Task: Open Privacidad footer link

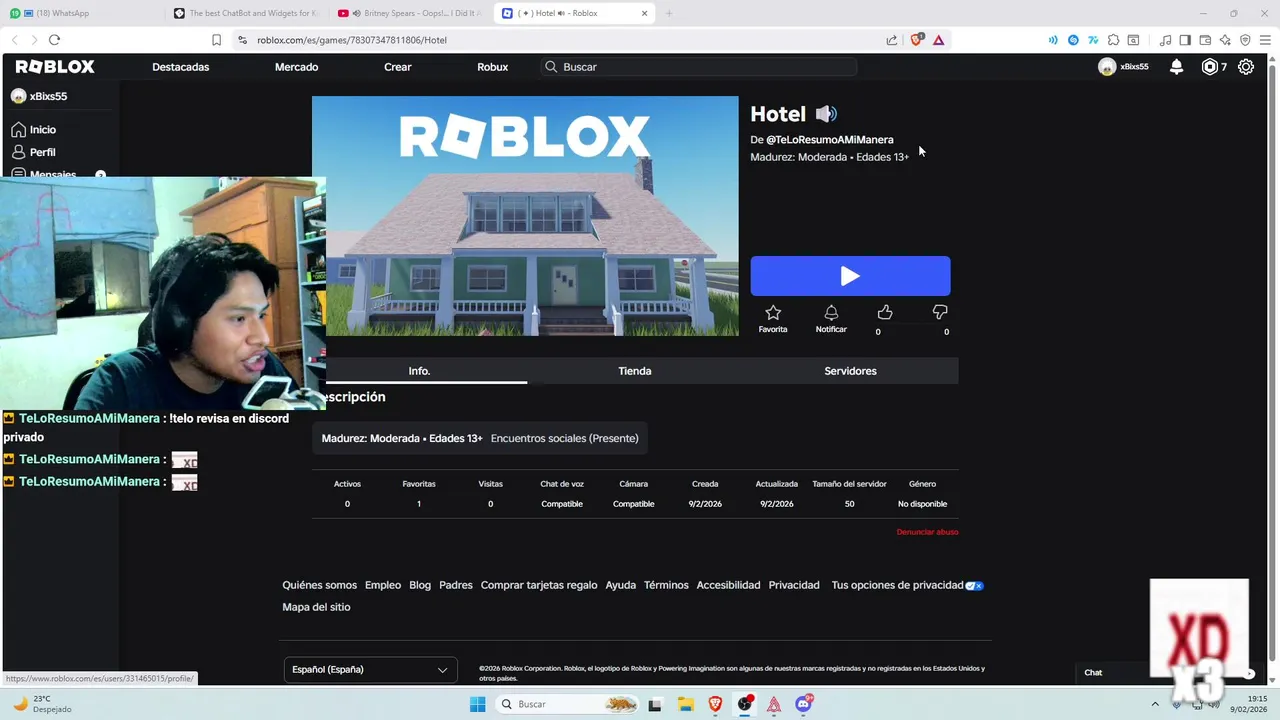Action: (x=794, y=585)
